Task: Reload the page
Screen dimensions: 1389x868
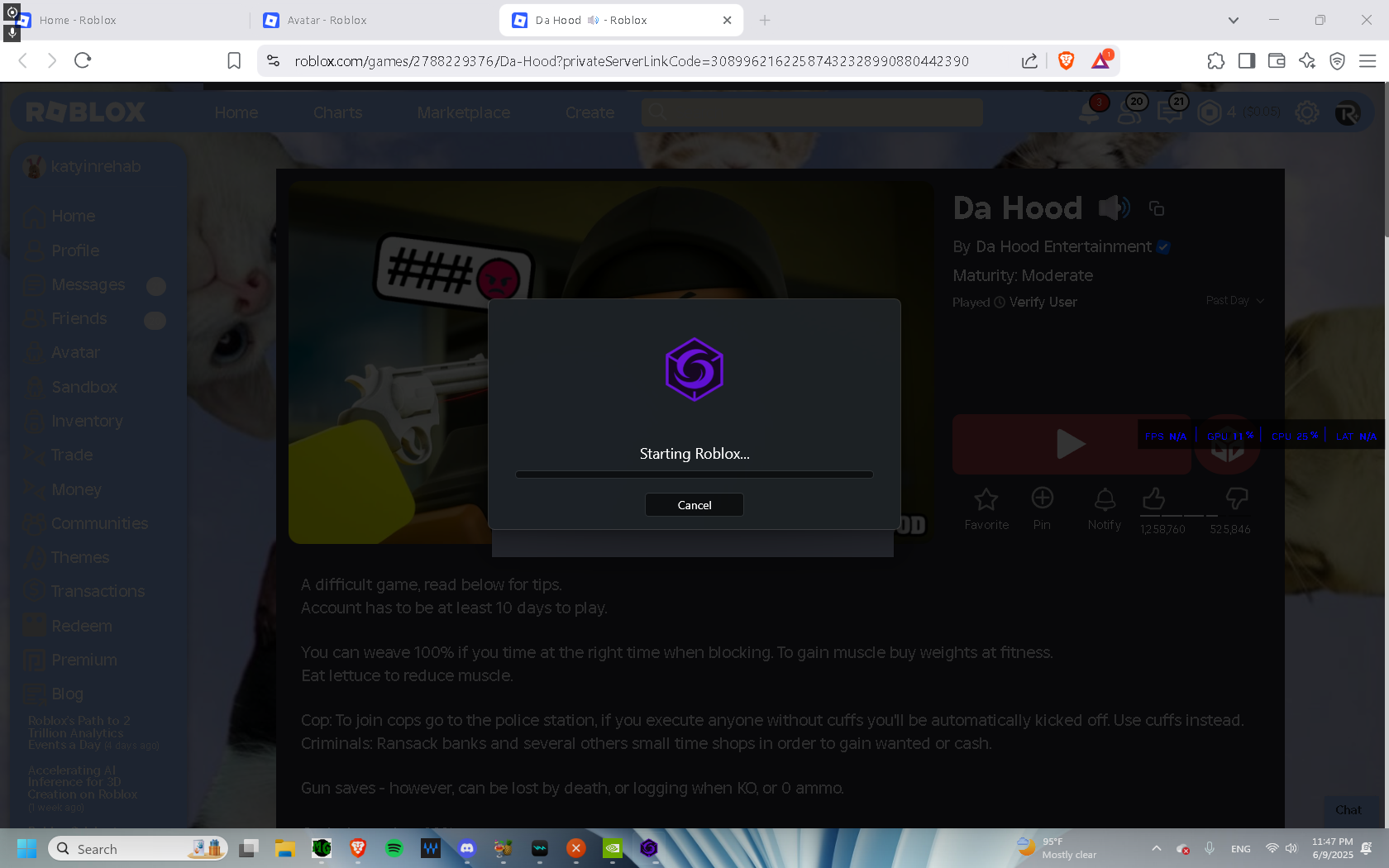Action: point(82,60)
